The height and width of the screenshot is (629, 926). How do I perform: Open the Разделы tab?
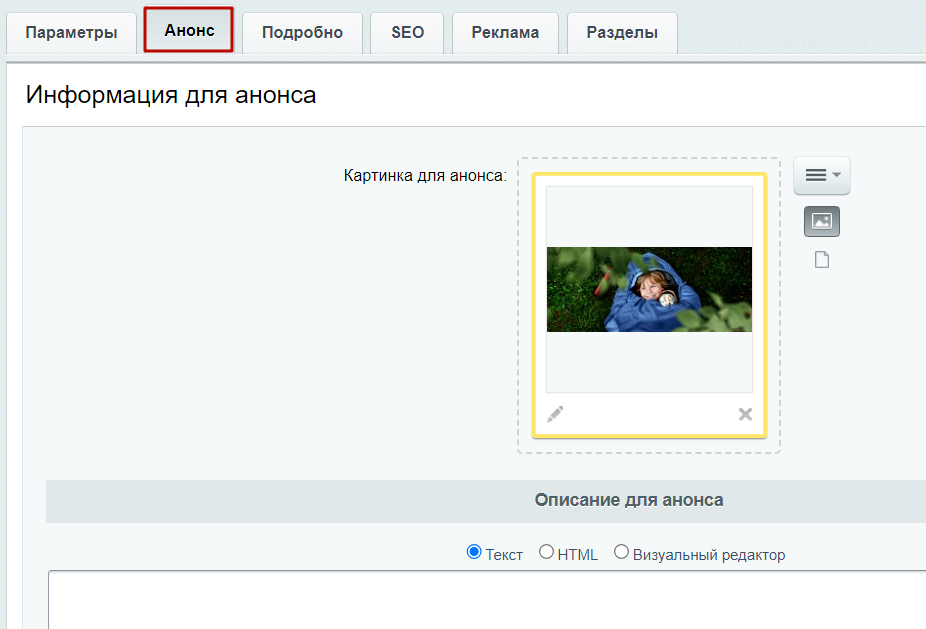622,32
